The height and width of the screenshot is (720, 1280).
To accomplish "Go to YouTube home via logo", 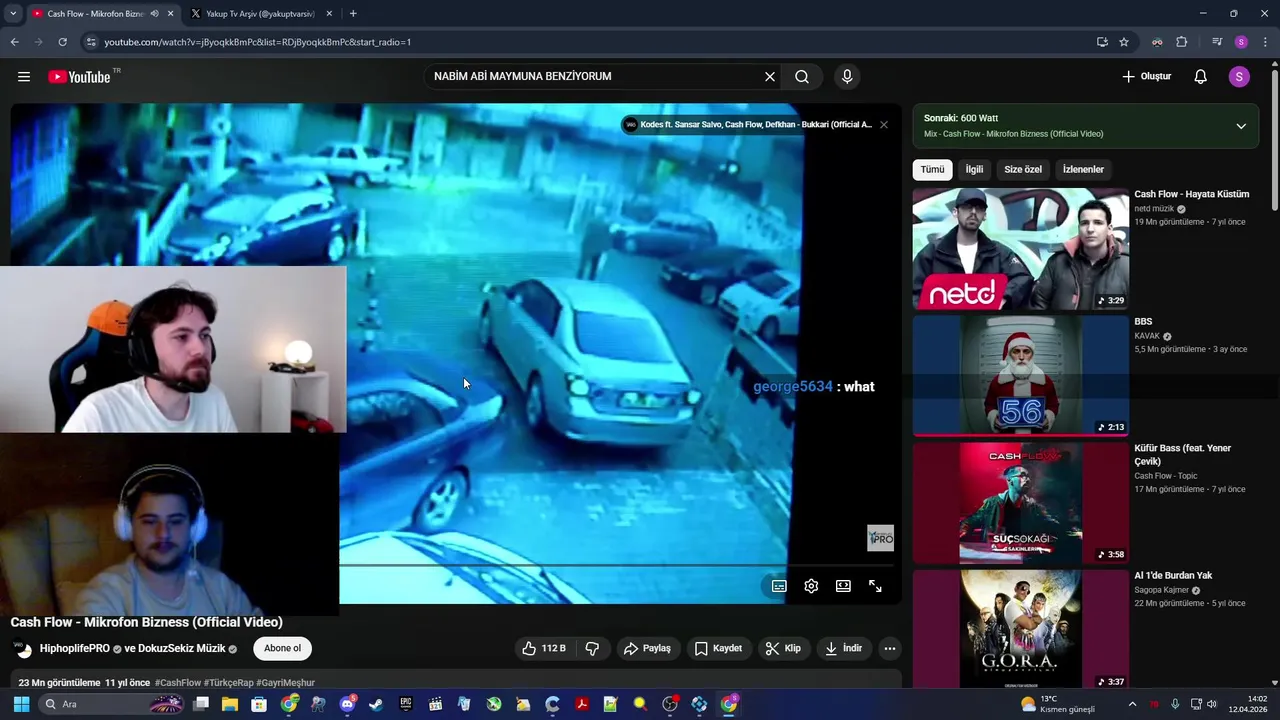I will (x=79, y=77).
